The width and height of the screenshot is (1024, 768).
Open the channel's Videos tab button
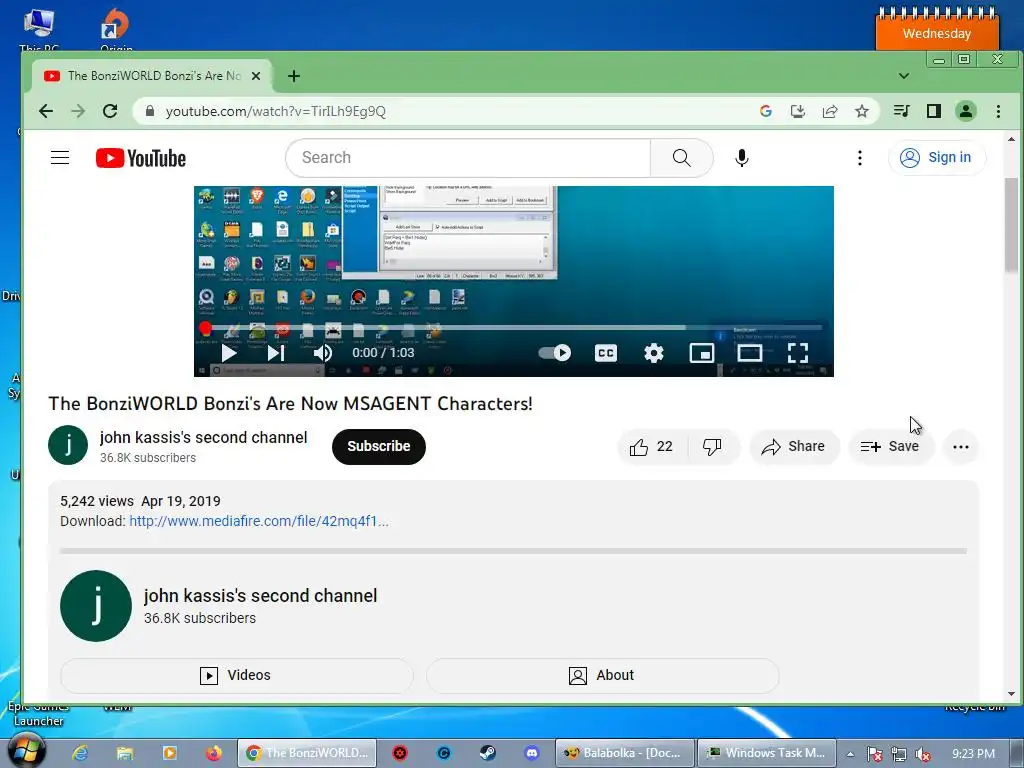coord(236,675)
